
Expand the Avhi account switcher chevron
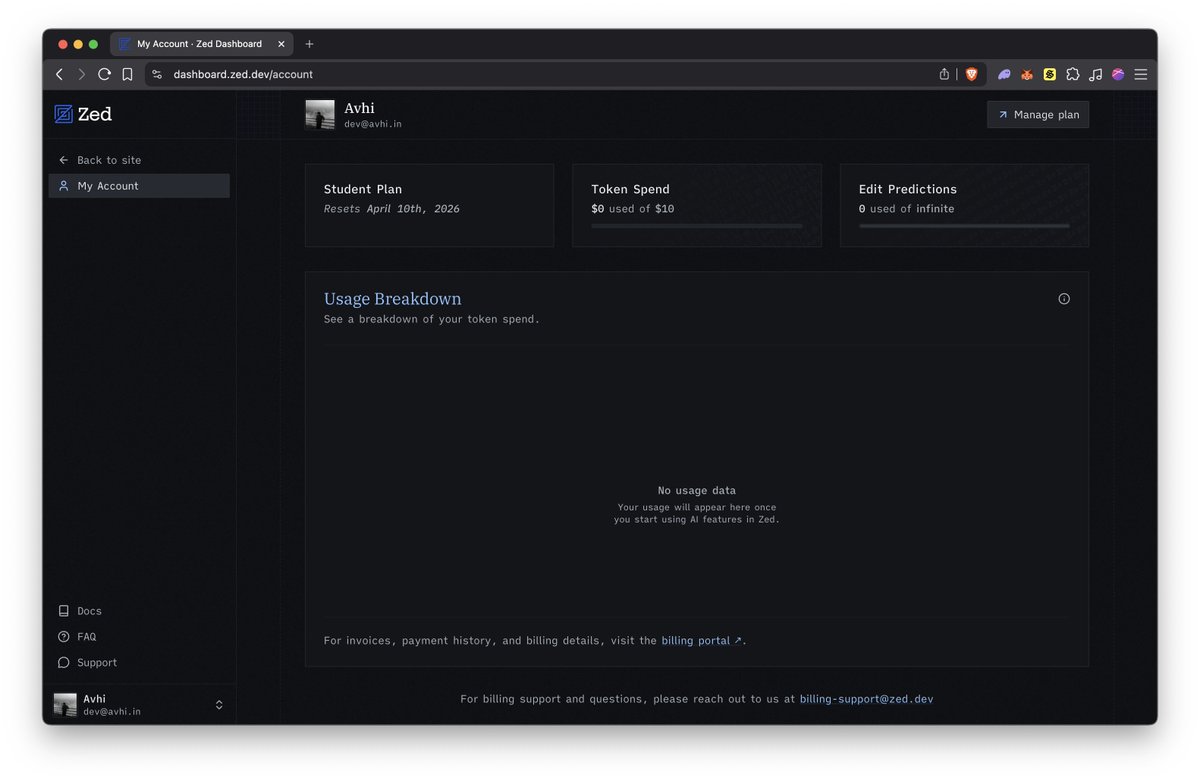point(219,705)
